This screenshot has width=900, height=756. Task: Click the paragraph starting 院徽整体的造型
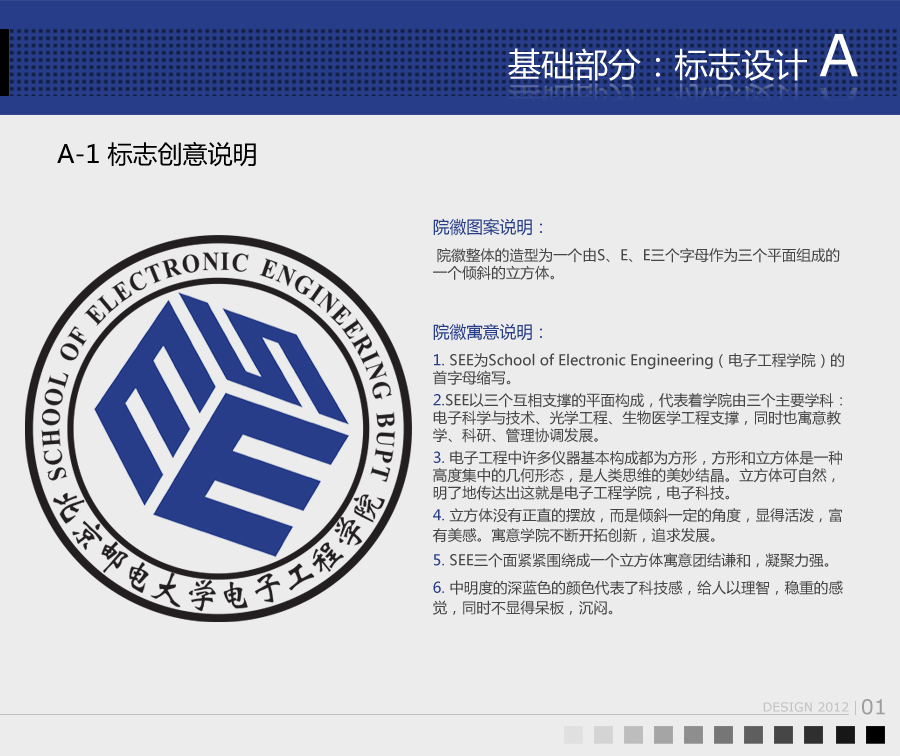point(636,264)
